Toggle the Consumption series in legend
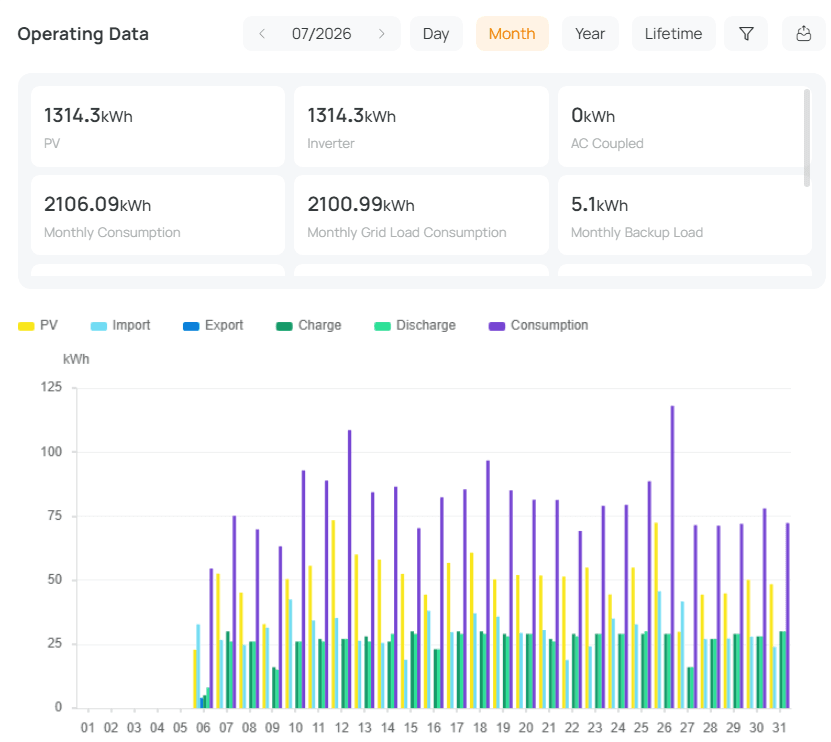 [538, 325]
